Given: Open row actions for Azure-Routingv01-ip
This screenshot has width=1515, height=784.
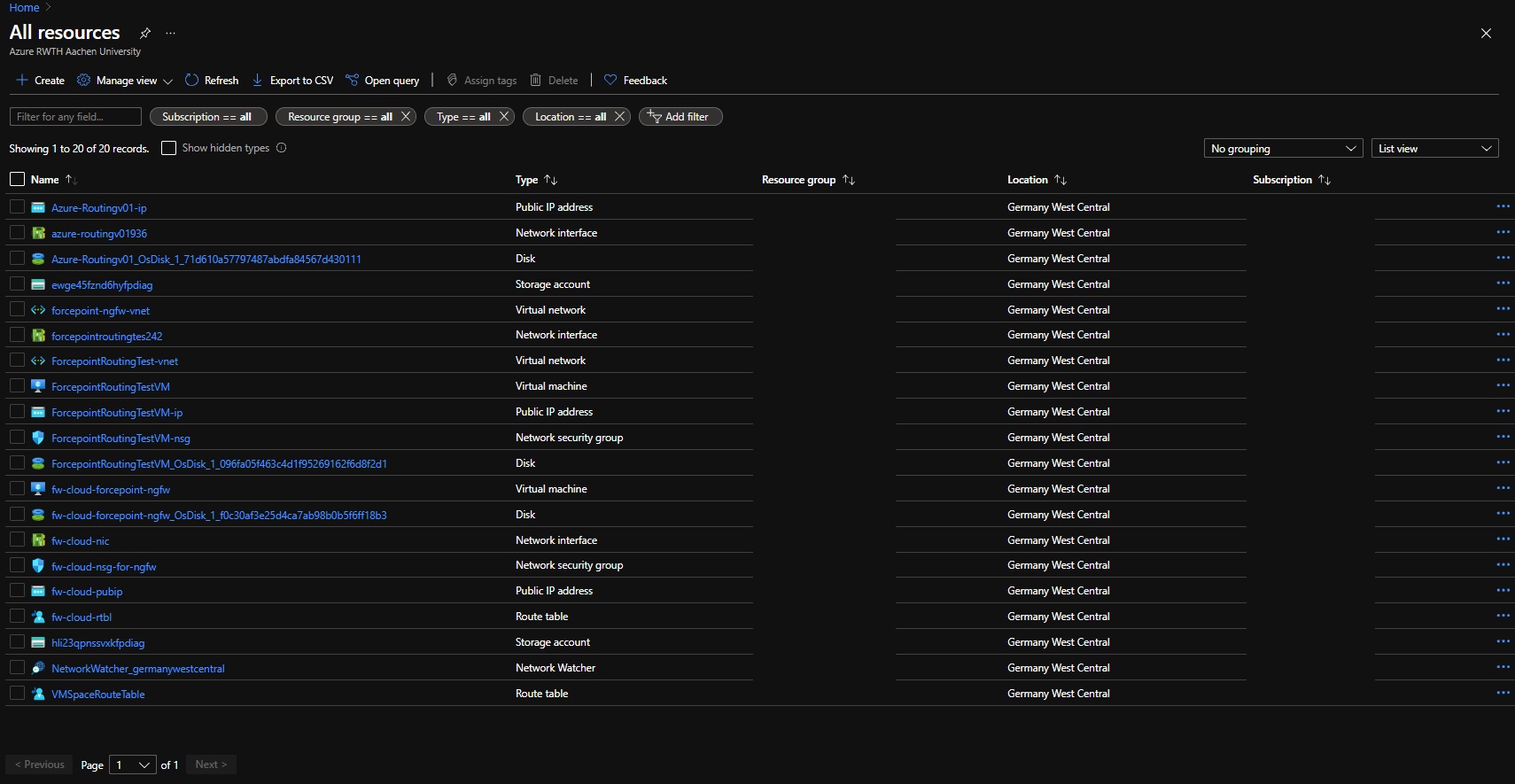Looking at the screenshot, I should (1503, 206).
